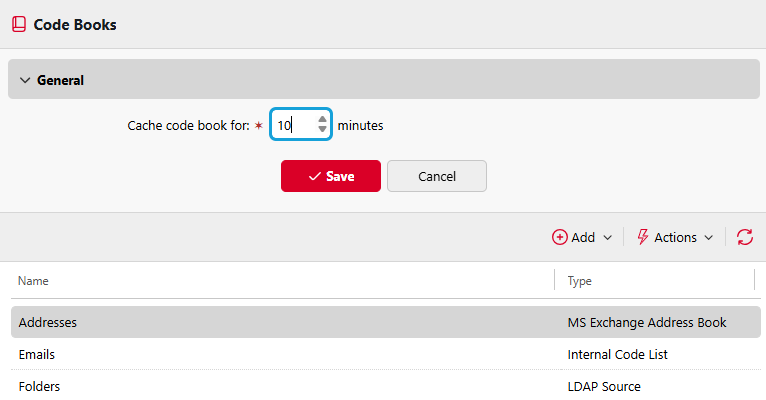Click the red Code Books book icon
Screen dimensions: 766x400
19,24
